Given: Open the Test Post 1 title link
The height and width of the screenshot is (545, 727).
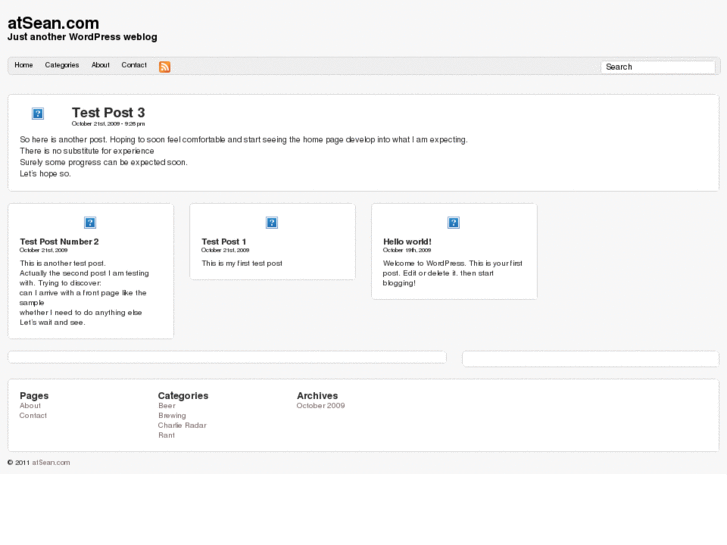Looking at the screenshot, I should click(x=223, y=241).
